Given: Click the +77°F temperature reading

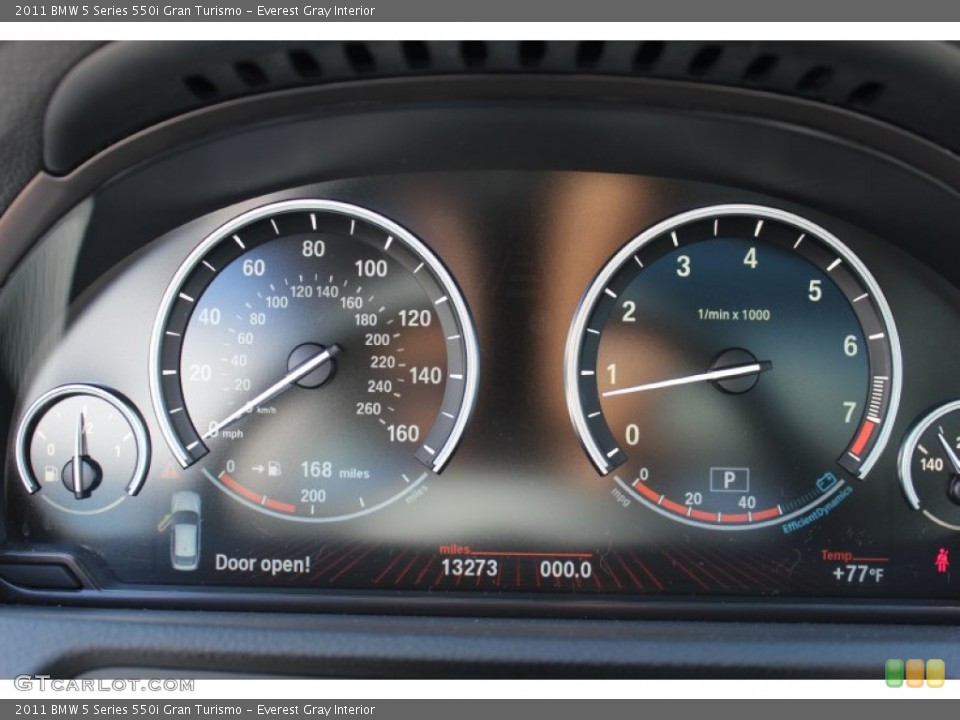Looking at the screenshot, I should tap(858, 574).
